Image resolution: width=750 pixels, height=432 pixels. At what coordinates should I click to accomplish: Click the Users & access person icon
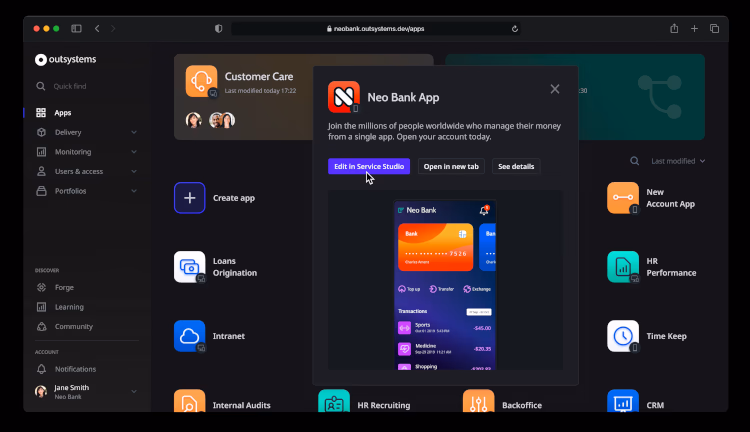tap(41, 171)
